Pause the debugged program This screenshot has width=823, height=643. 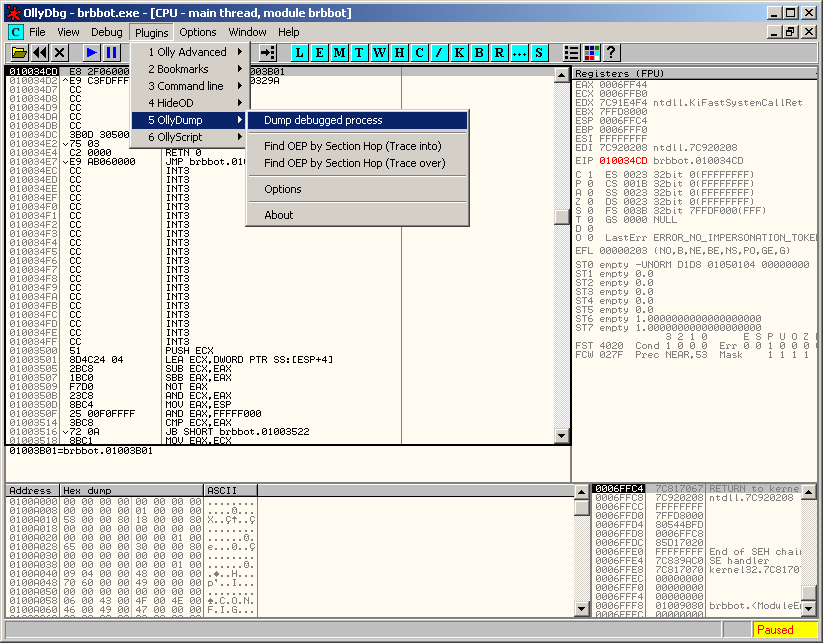[111, 52]
